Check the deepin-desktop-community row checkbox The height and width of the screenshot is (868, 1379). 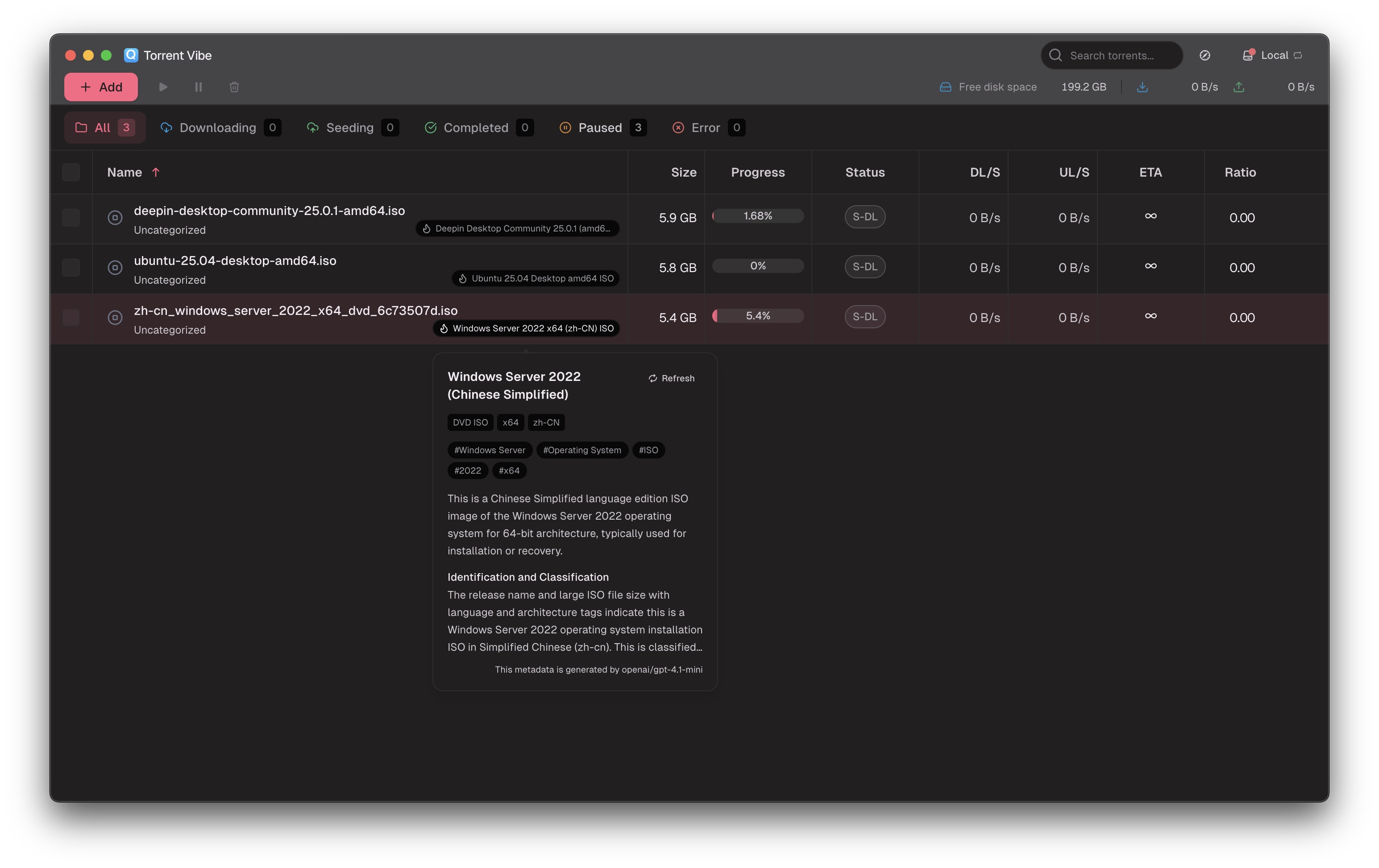coord(71,218)
